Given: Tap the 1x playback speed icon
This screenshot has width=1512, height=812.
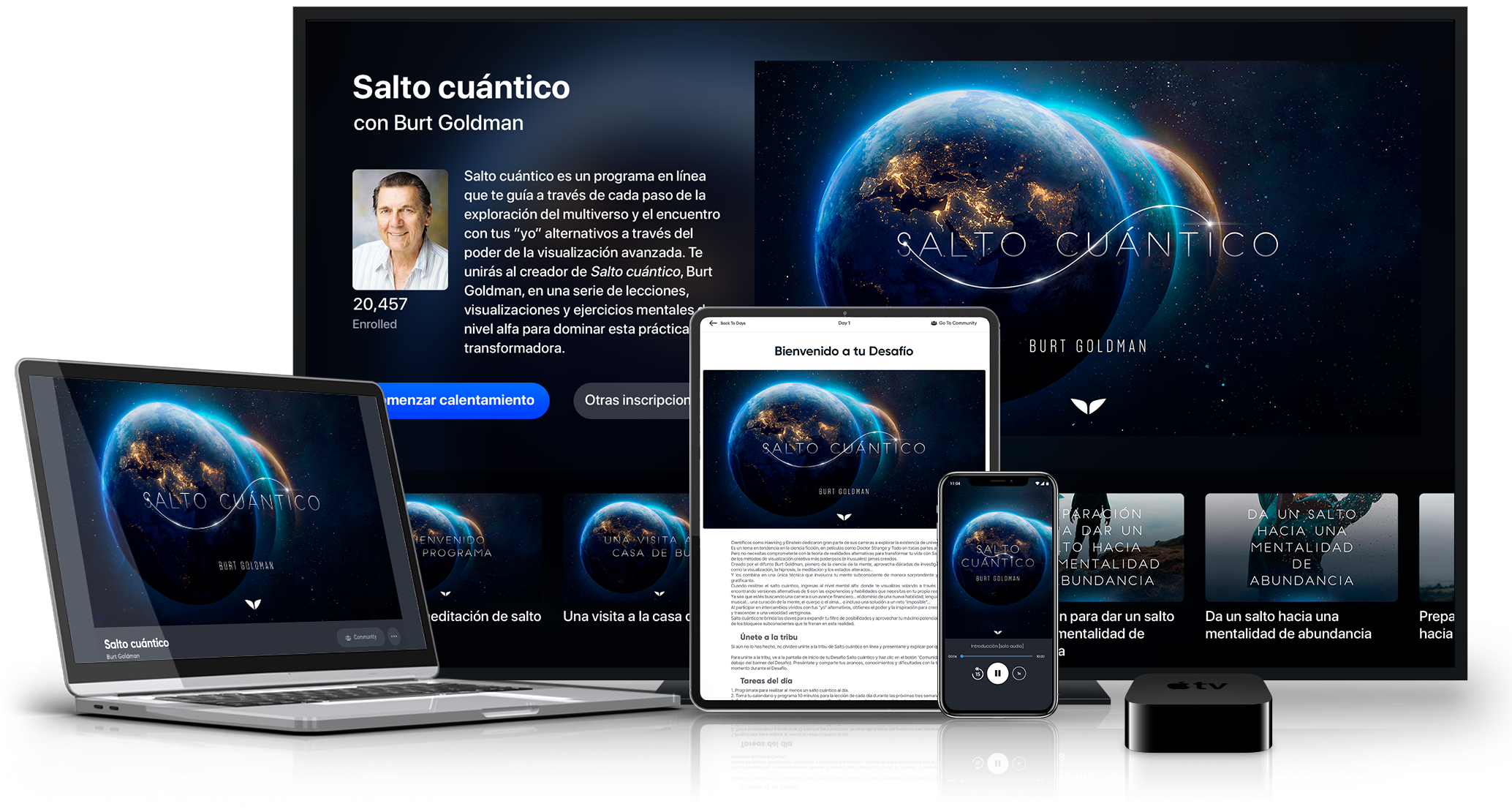Looking at the screenshot, I should pyautogui.click(x=1018, y=673).
